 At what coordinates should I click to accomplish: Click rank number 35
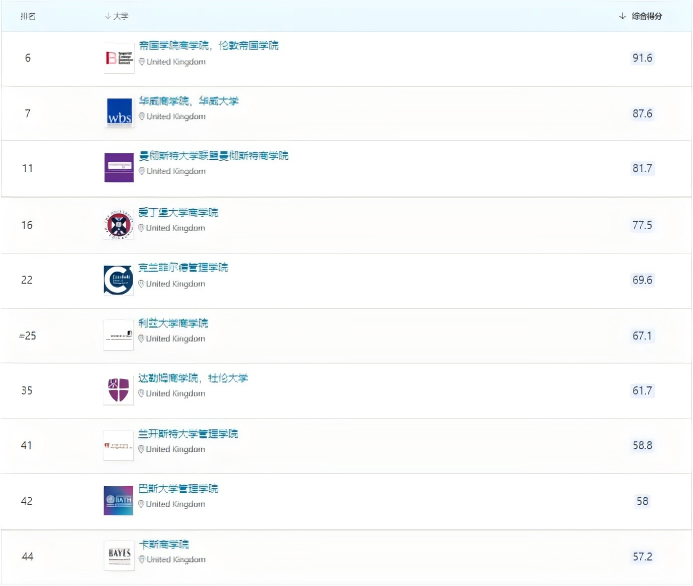click(27, 391)
